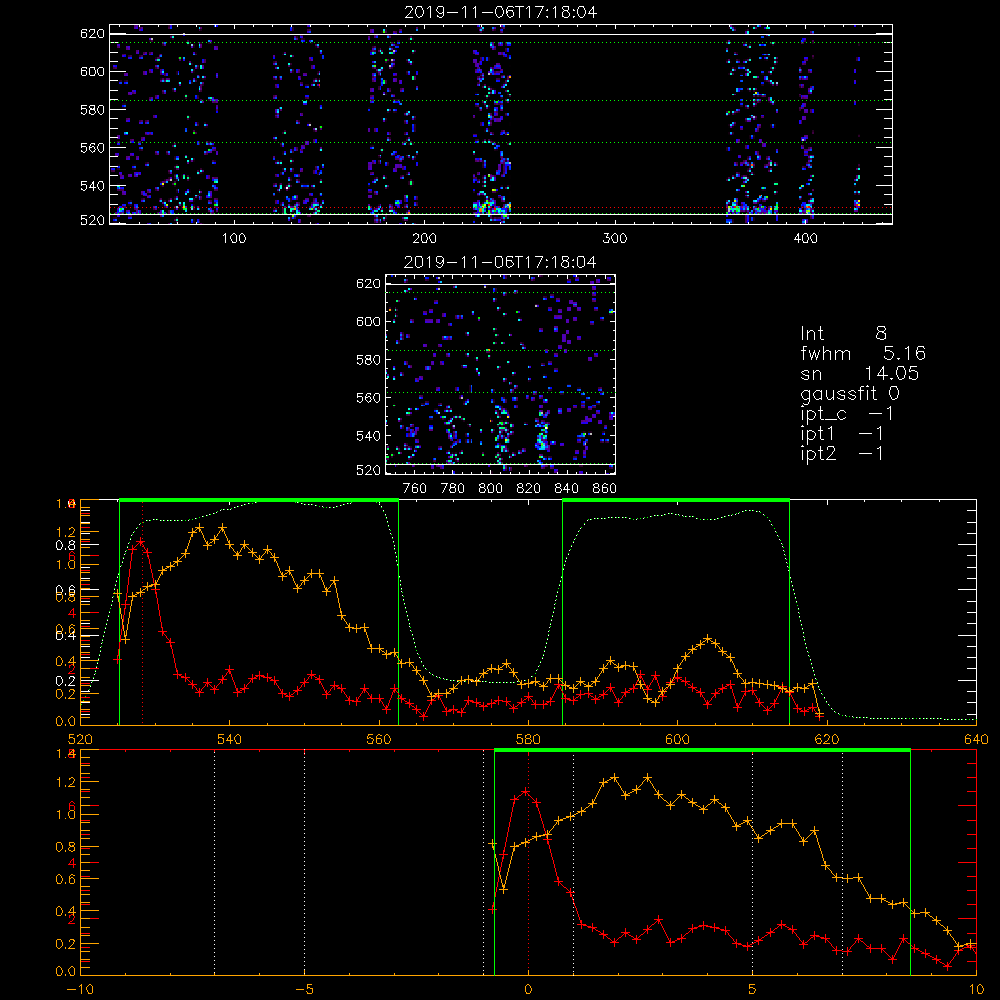The image size is (1000, 1000).
Task: Click x-axis label '100' of the wide image panel
Action: point(234,239)
